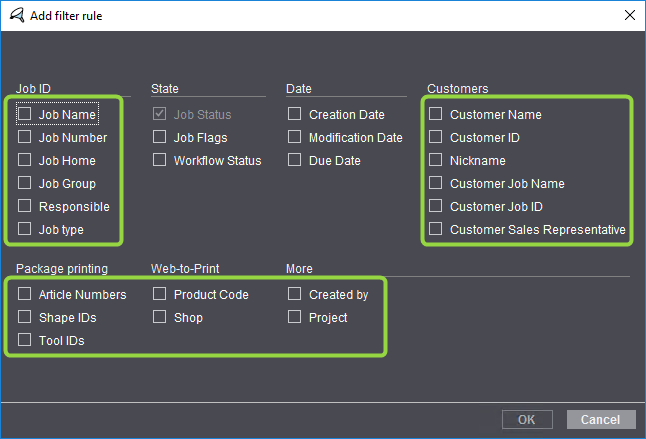Check the Nickname option

436,160
